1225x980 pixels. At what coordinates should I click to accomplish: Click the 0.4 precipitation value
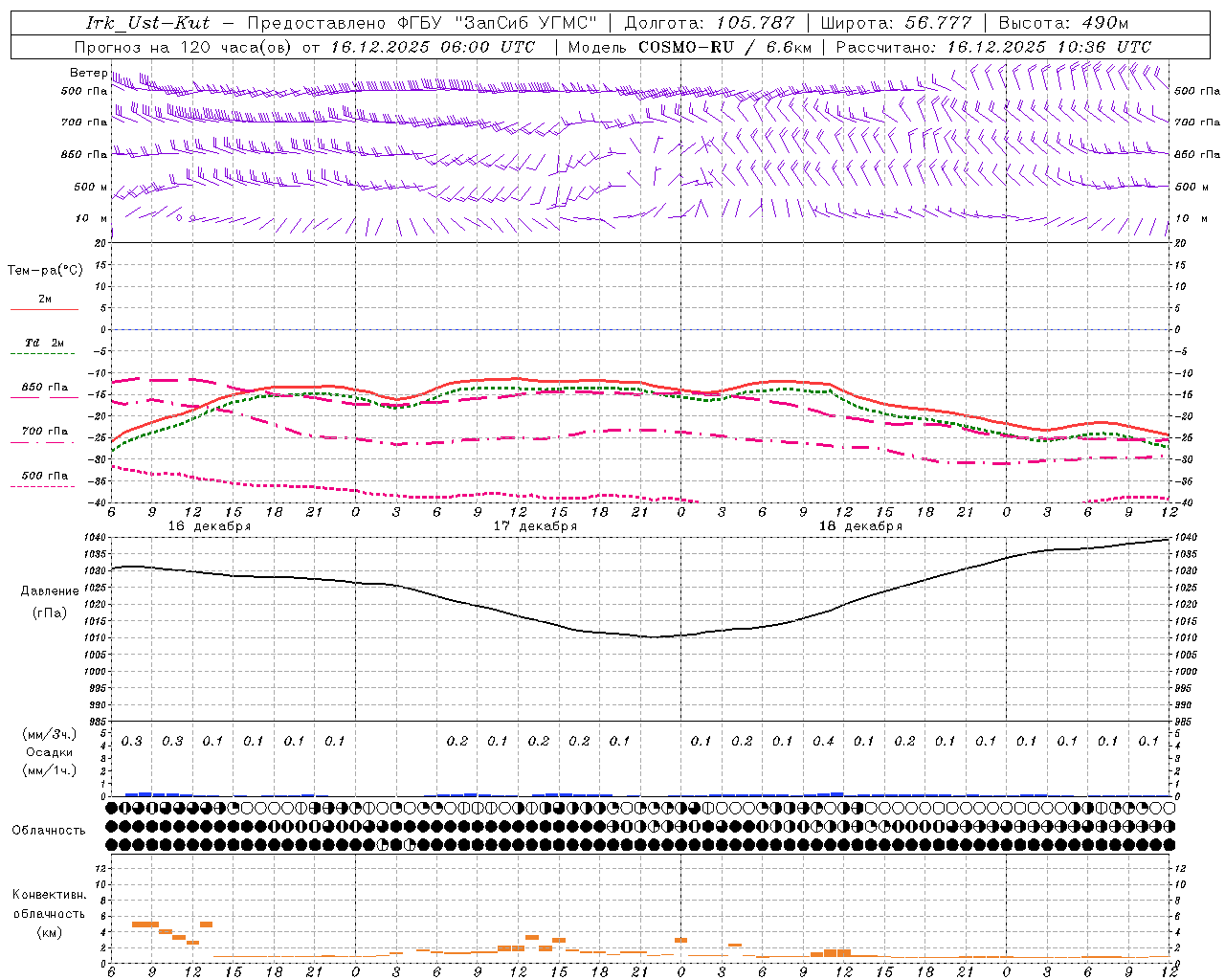pos(823,741)
